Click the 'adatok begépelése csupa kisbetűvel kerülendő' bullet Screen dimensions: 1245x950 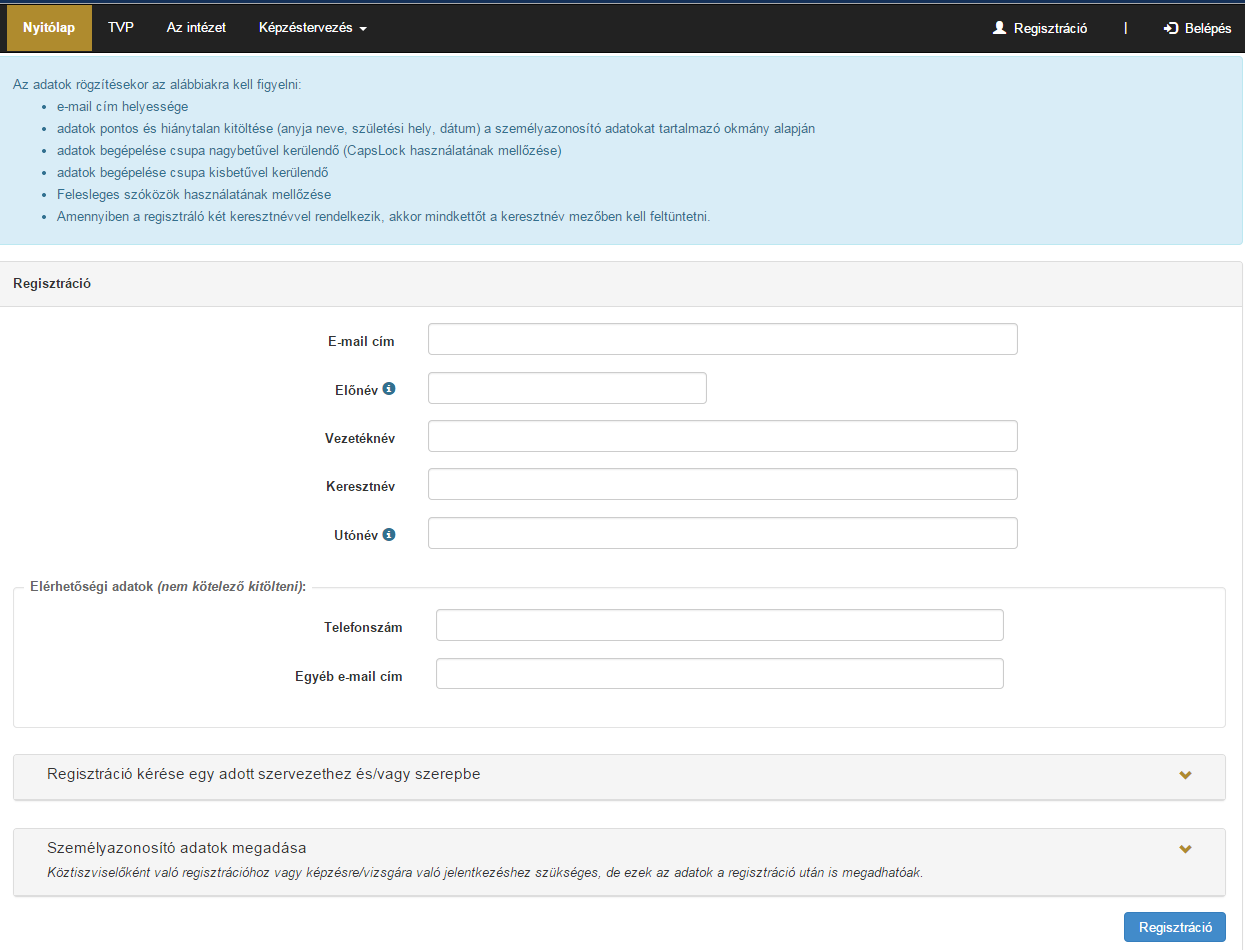pos(193,172)
